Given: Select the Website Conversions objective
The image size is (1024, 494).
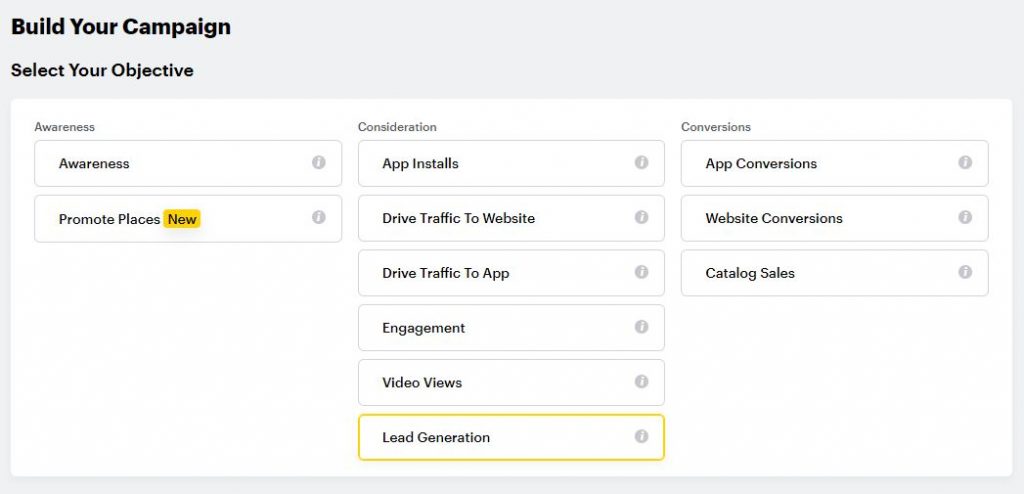Looking at the screenshot, I should 835,218.
